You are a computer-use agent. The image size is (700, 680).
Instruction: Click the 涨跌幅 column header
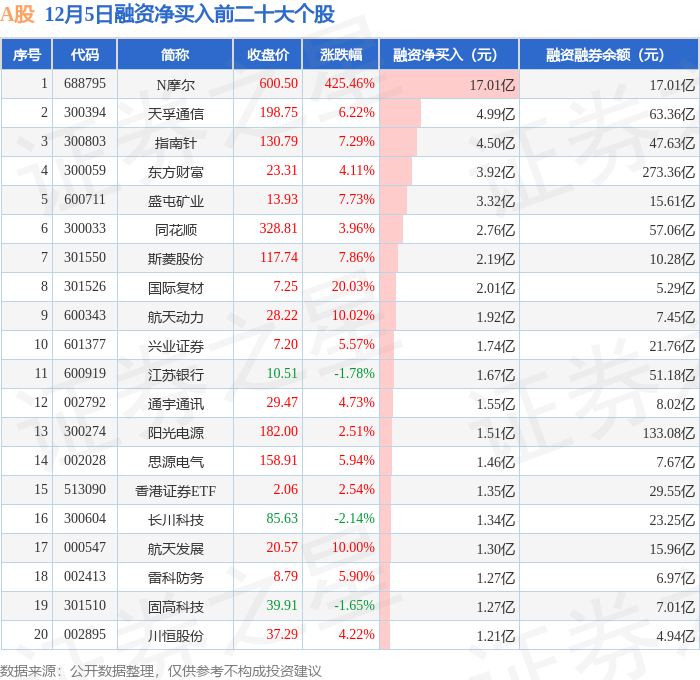click(341, 54)
